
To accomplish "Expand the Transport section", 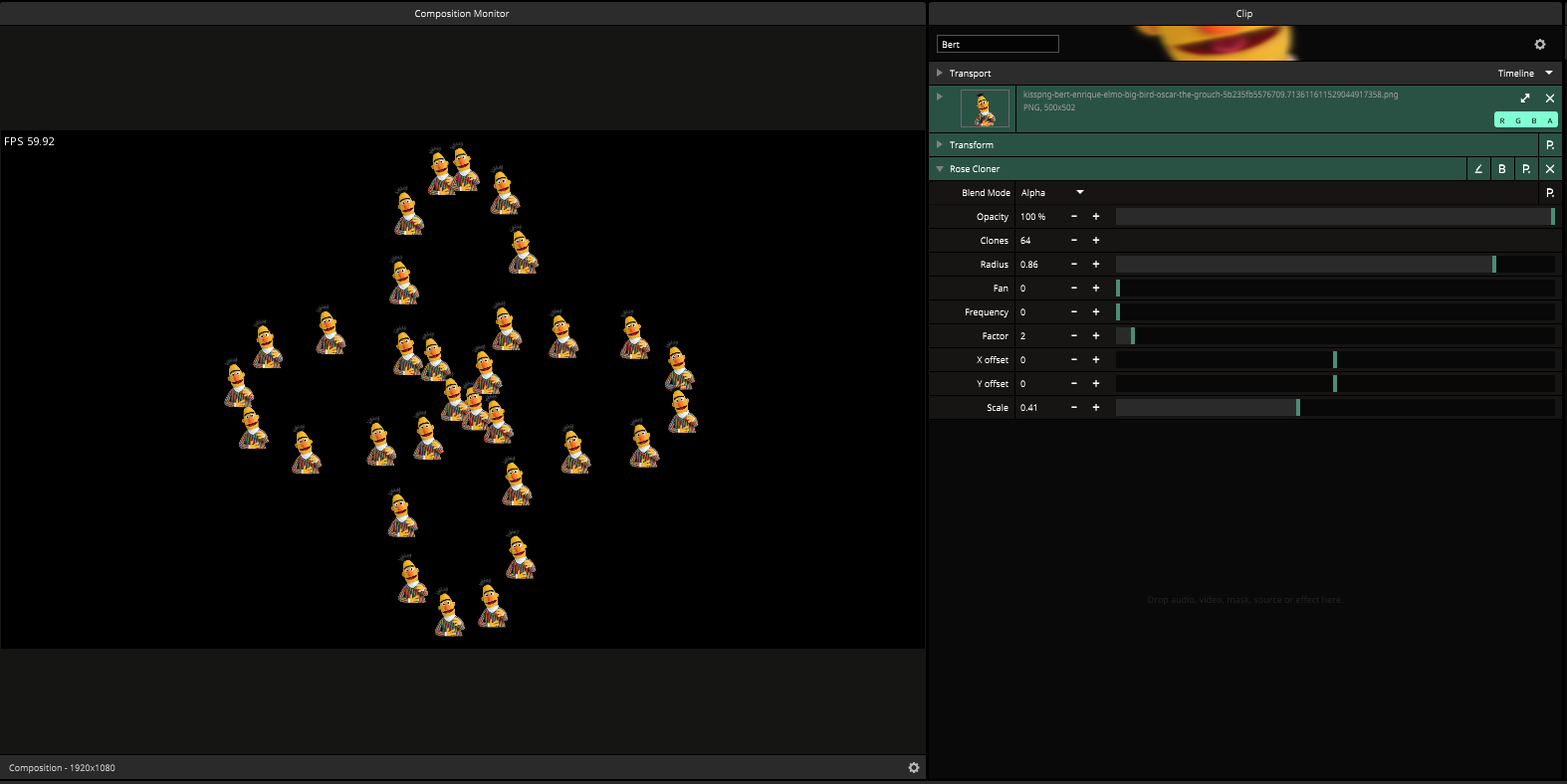I will 939,74.
